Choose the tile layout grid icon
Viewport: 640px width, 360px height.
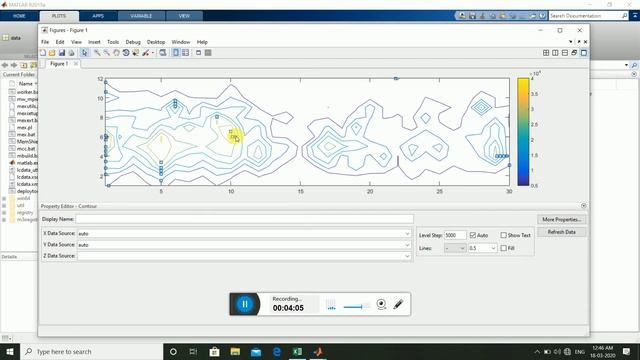546,53
